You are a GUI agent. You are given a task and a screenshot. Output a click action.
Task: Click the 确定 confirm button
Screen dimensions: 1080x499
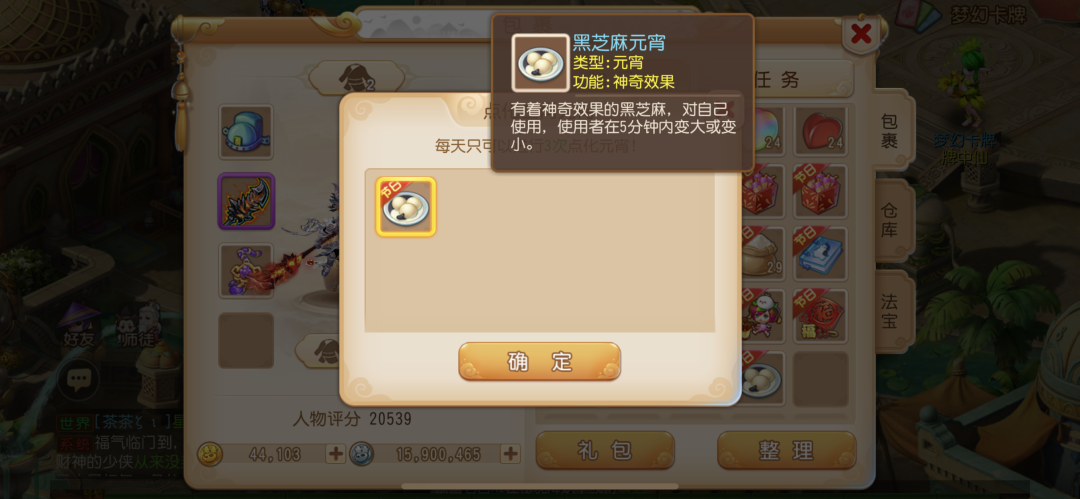(539, 361)
